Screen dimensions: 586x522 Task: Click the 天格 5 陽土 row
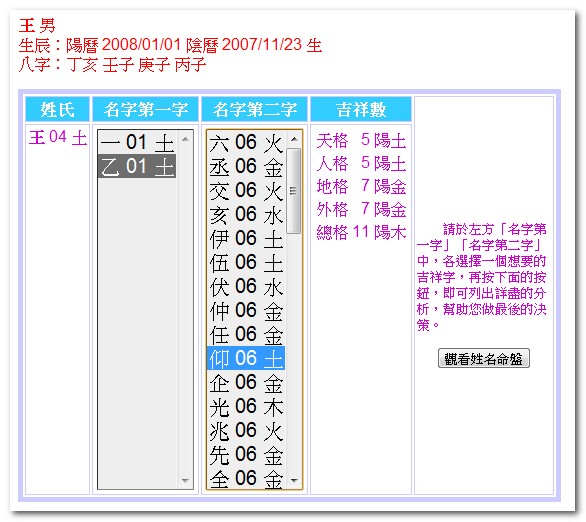coord(361,140)
